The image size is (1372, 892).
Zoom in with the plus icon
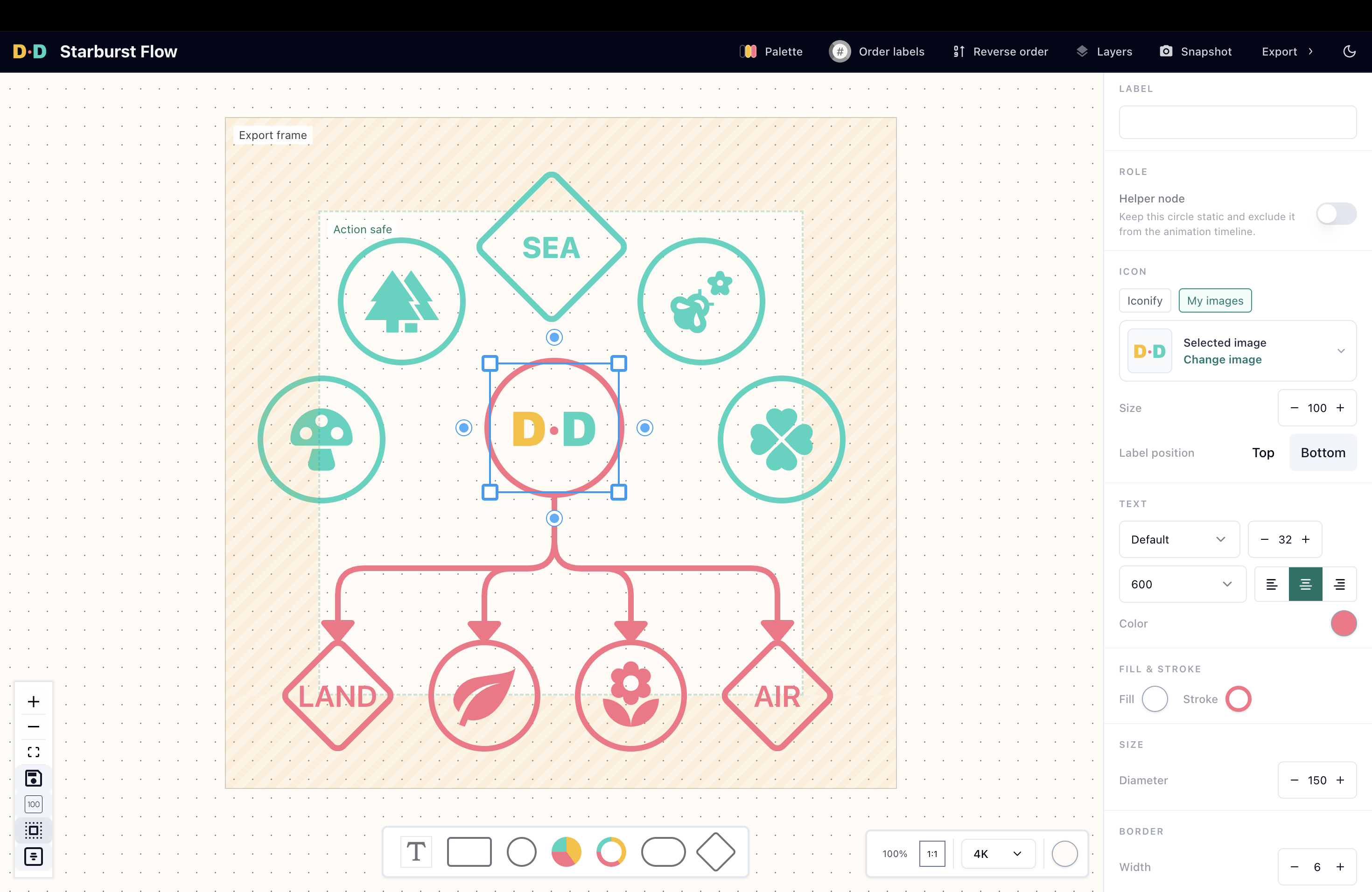pyautogui.click(x=34, y=701)
